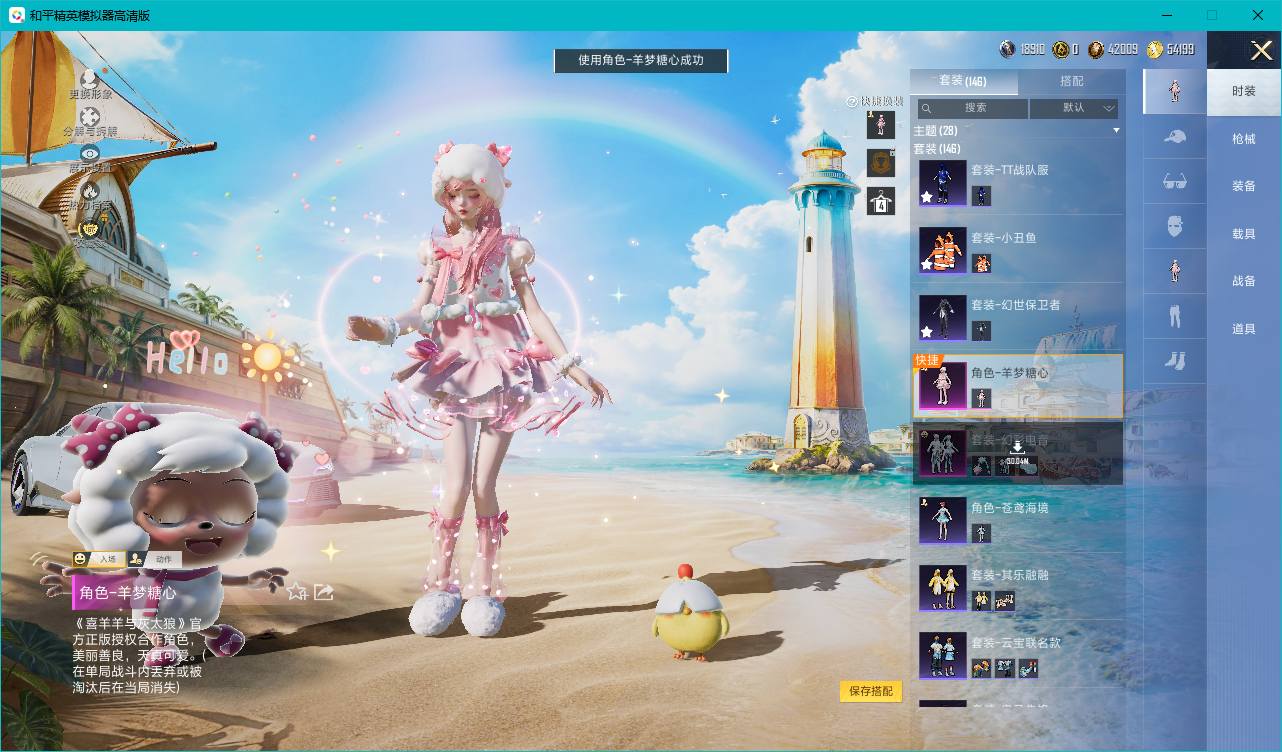1282x752 pixels.
Task: Share the 角色-羊梦糖心 outfit
Action: [323, 592]
